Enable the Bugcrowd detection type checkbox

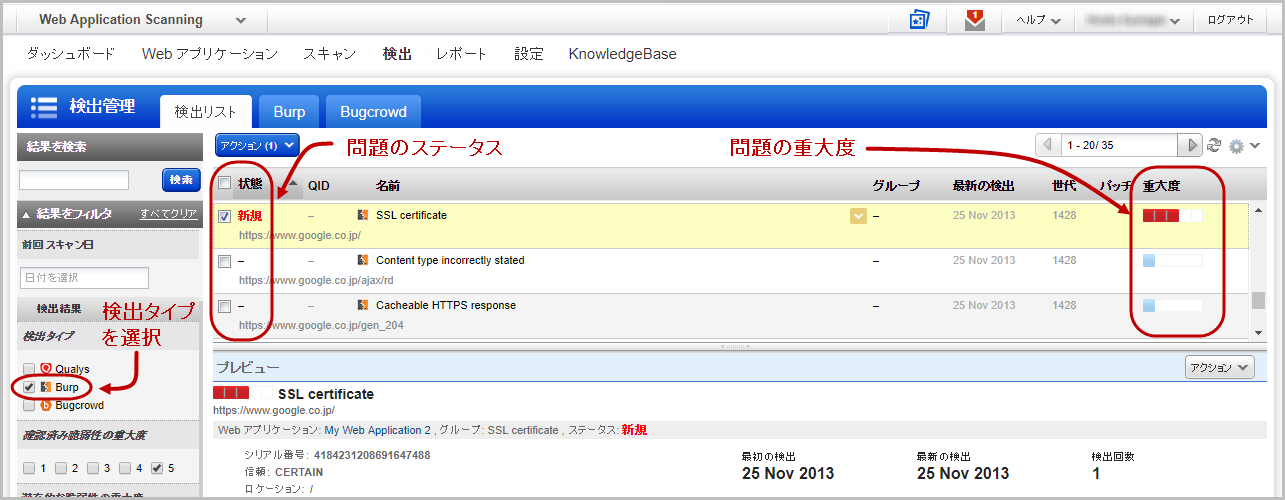click(29, 405)
